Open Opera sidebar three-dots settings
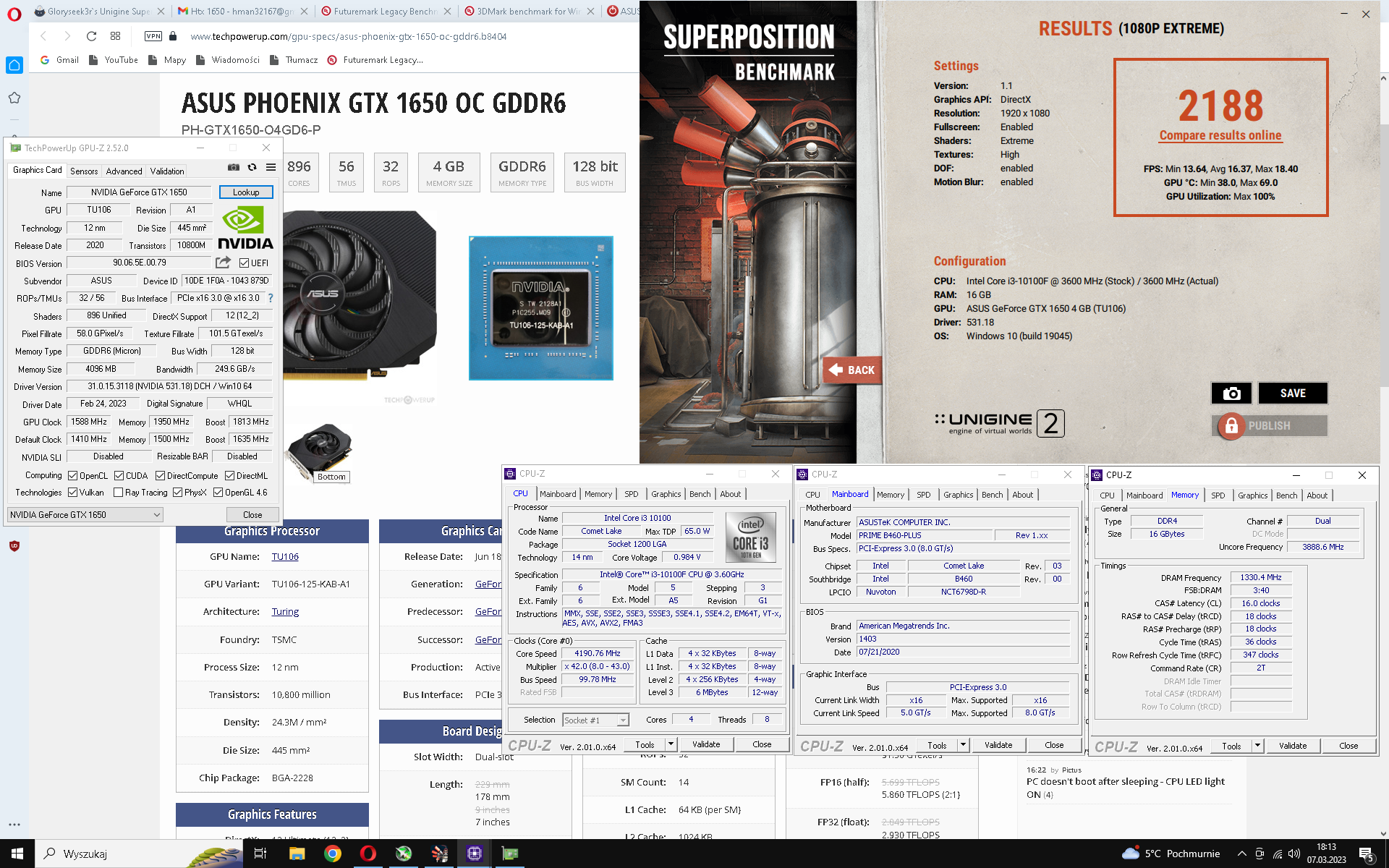This screenshot has width=1389, height=868. coord(14,825)
